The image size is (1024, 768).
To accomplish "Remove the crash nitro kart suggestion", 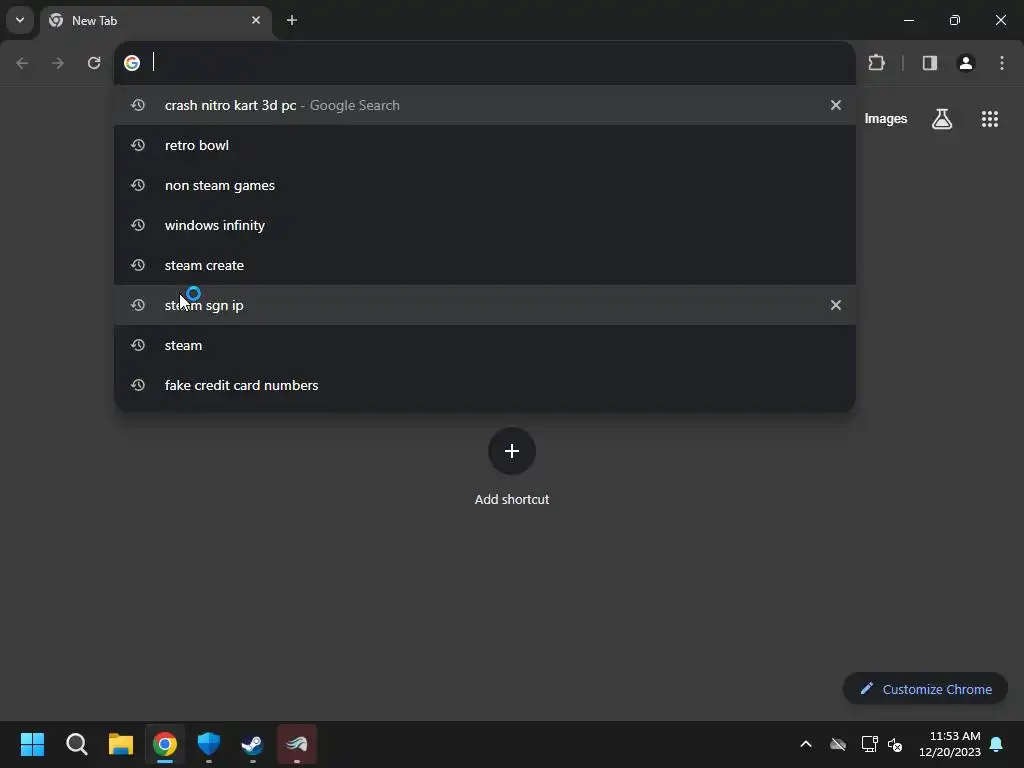I will point(835,105).
